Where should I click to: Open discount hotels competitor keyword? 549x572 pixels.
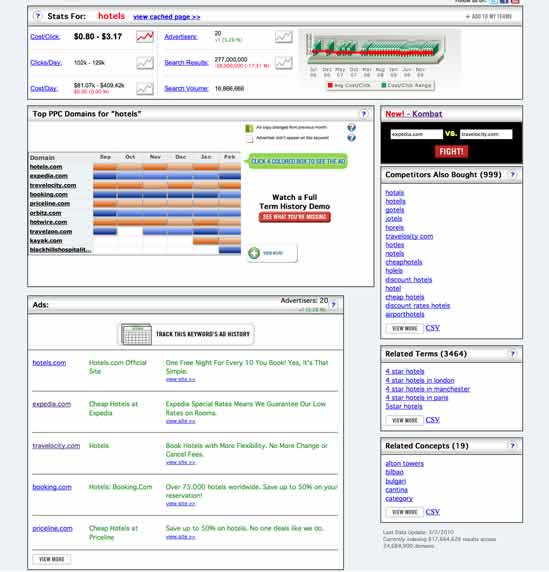tap(409, 279)
